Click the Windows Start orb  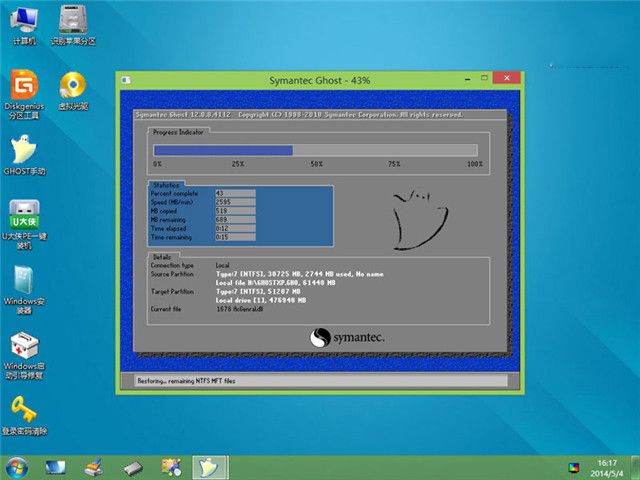[x=17, y=466]
